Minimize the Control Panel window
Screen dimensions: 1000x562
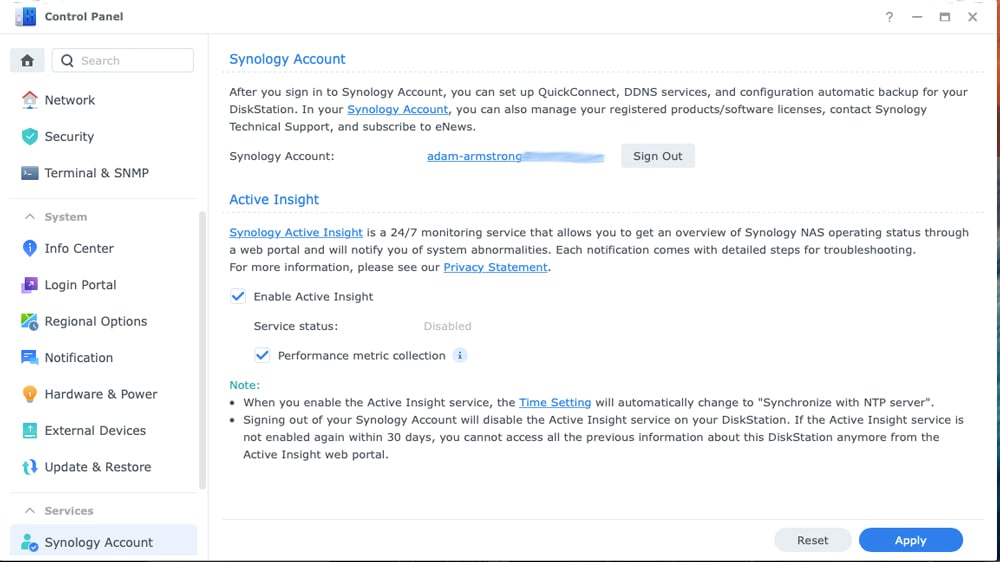(x=917, y=17)
